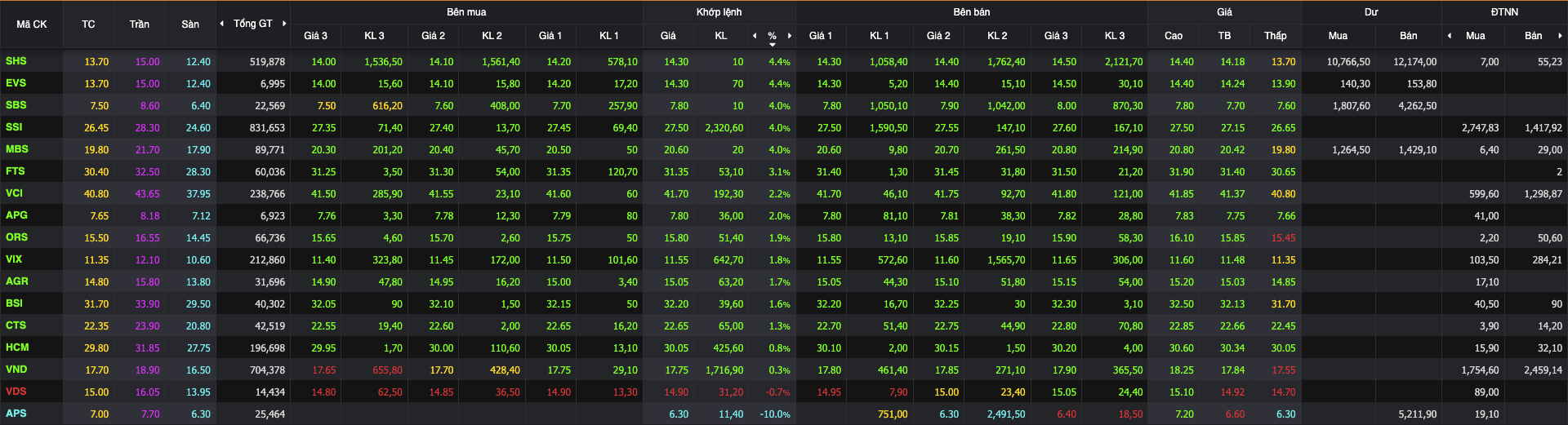This screenshot has width=1568, height=425.
Task: Click MBS surplus sell 1,429,10
Action: 1418,150
